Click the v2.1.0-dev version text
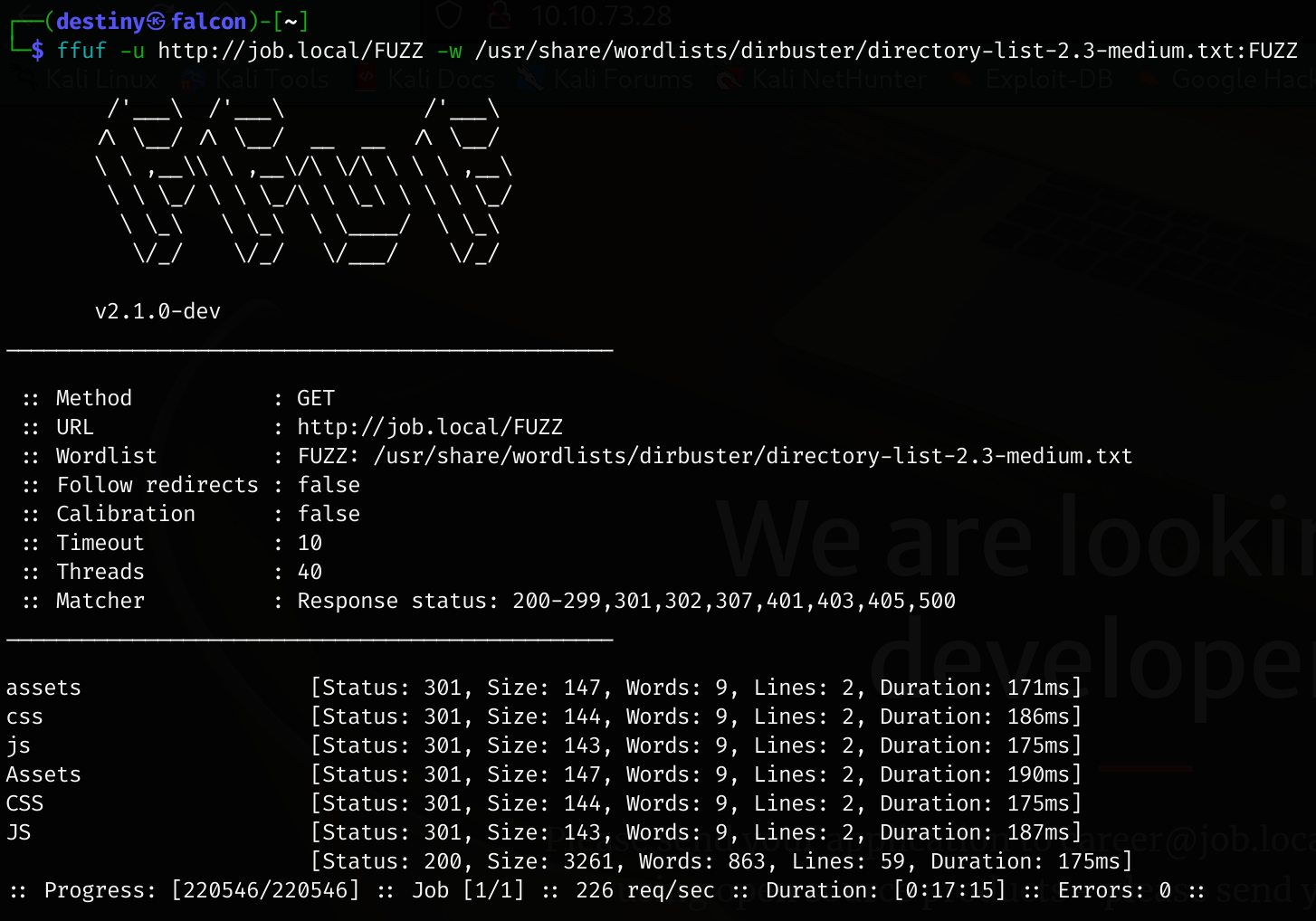Viewport: 1316px width, 921px height. 157,311
